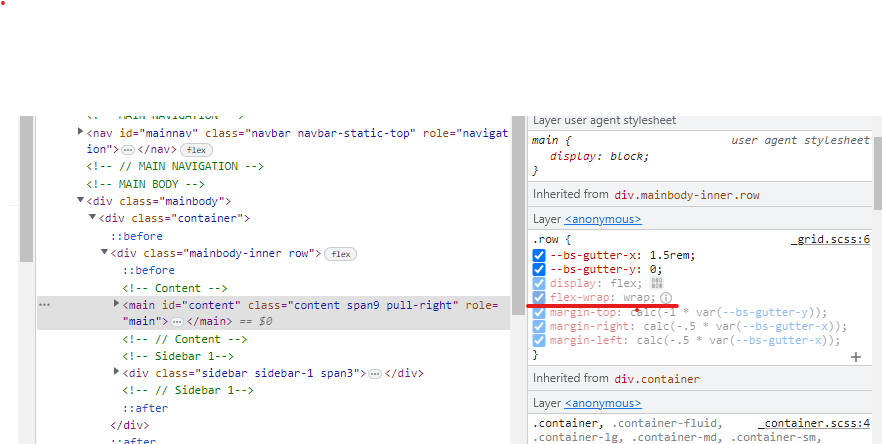Viewport: 882px width, 444px height.
Task: Uncheck the --bs-gutter-y property checkbox
Action: (x=539, y=270)
